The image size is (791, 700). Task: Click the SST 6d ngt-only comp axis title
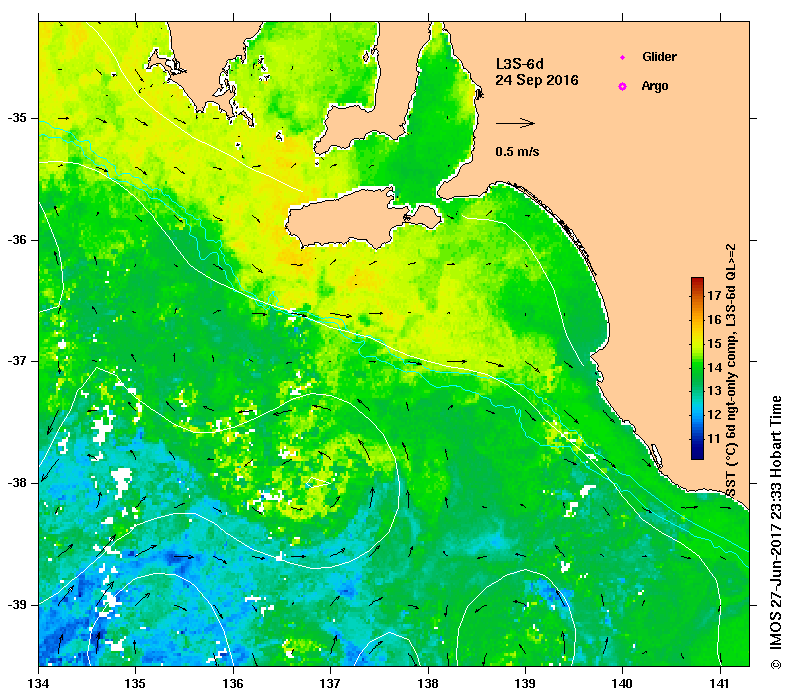click(731, 371)
